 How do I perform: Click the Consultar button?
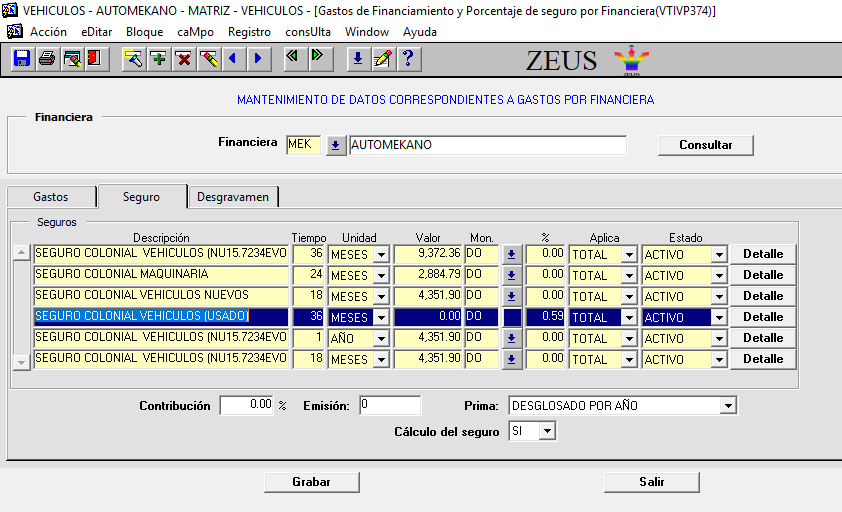point(705,145)
